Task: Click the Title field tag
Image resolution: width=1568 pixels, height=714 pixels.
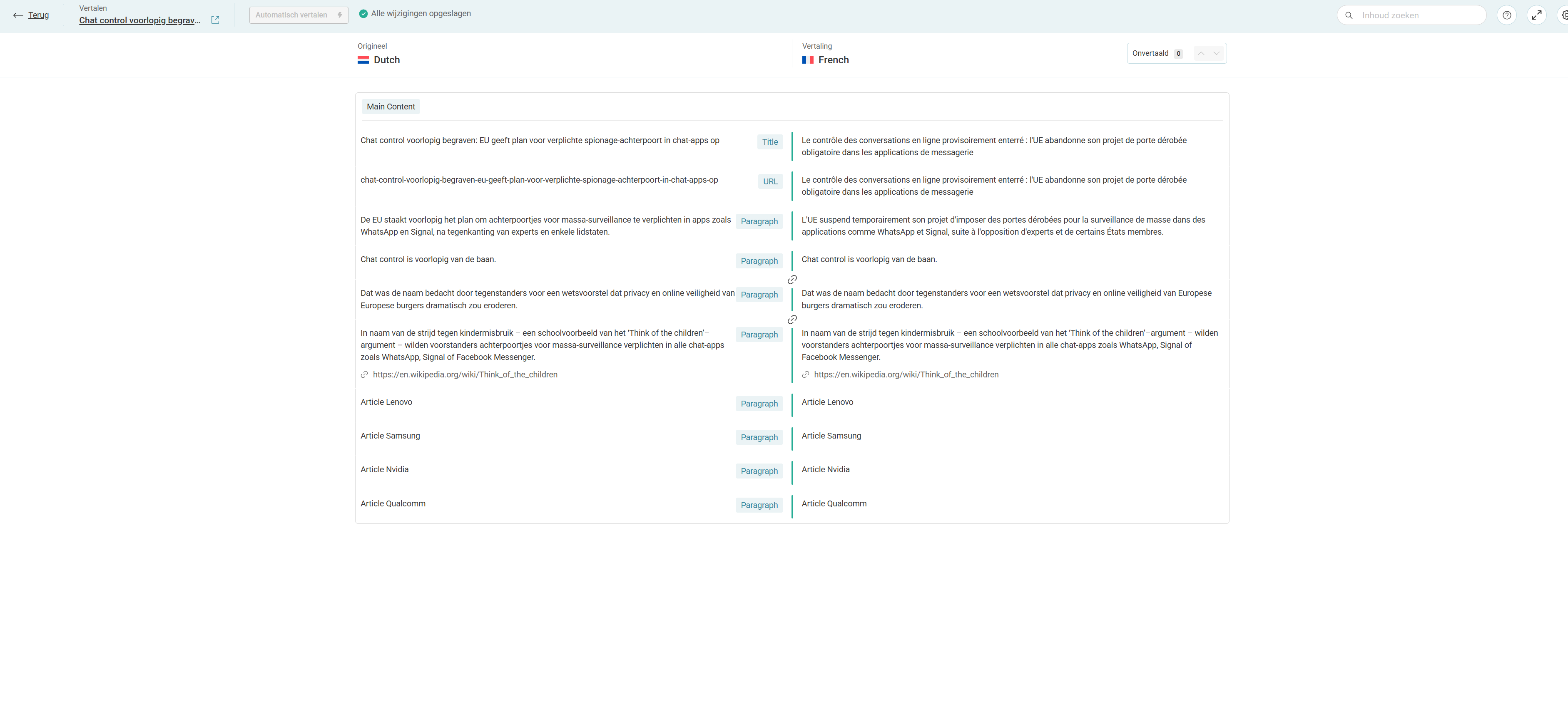Action: (770, 142)
